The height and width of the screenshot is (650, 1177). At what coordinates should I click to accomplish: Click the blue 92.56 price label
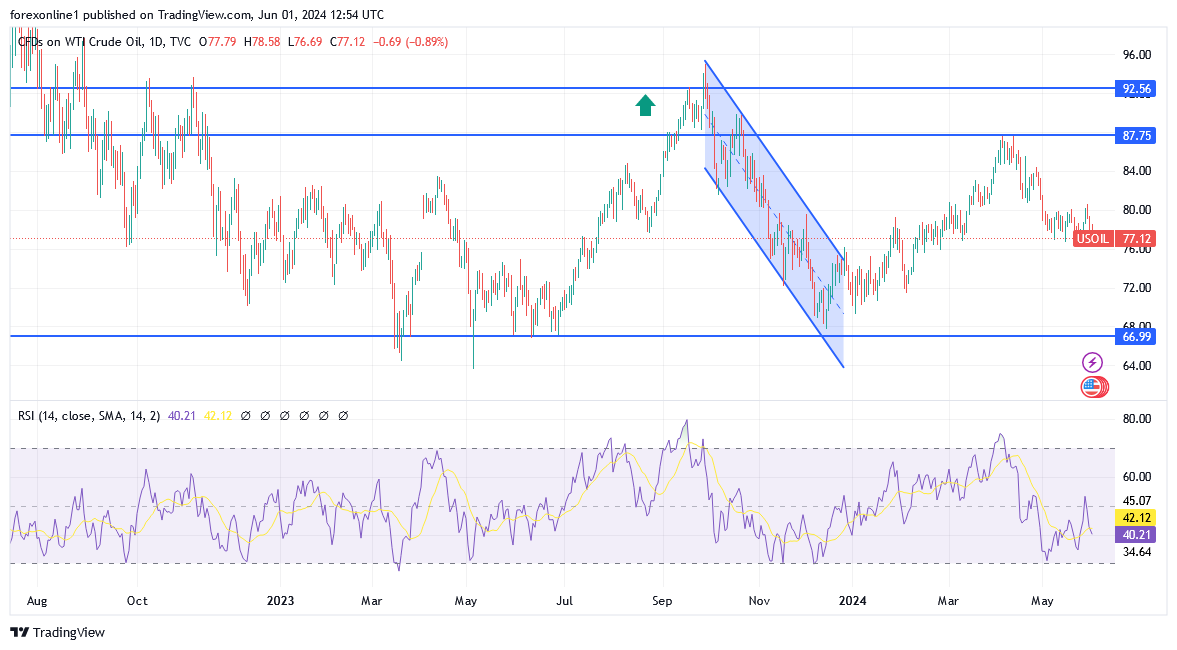tap(1137, 89)
